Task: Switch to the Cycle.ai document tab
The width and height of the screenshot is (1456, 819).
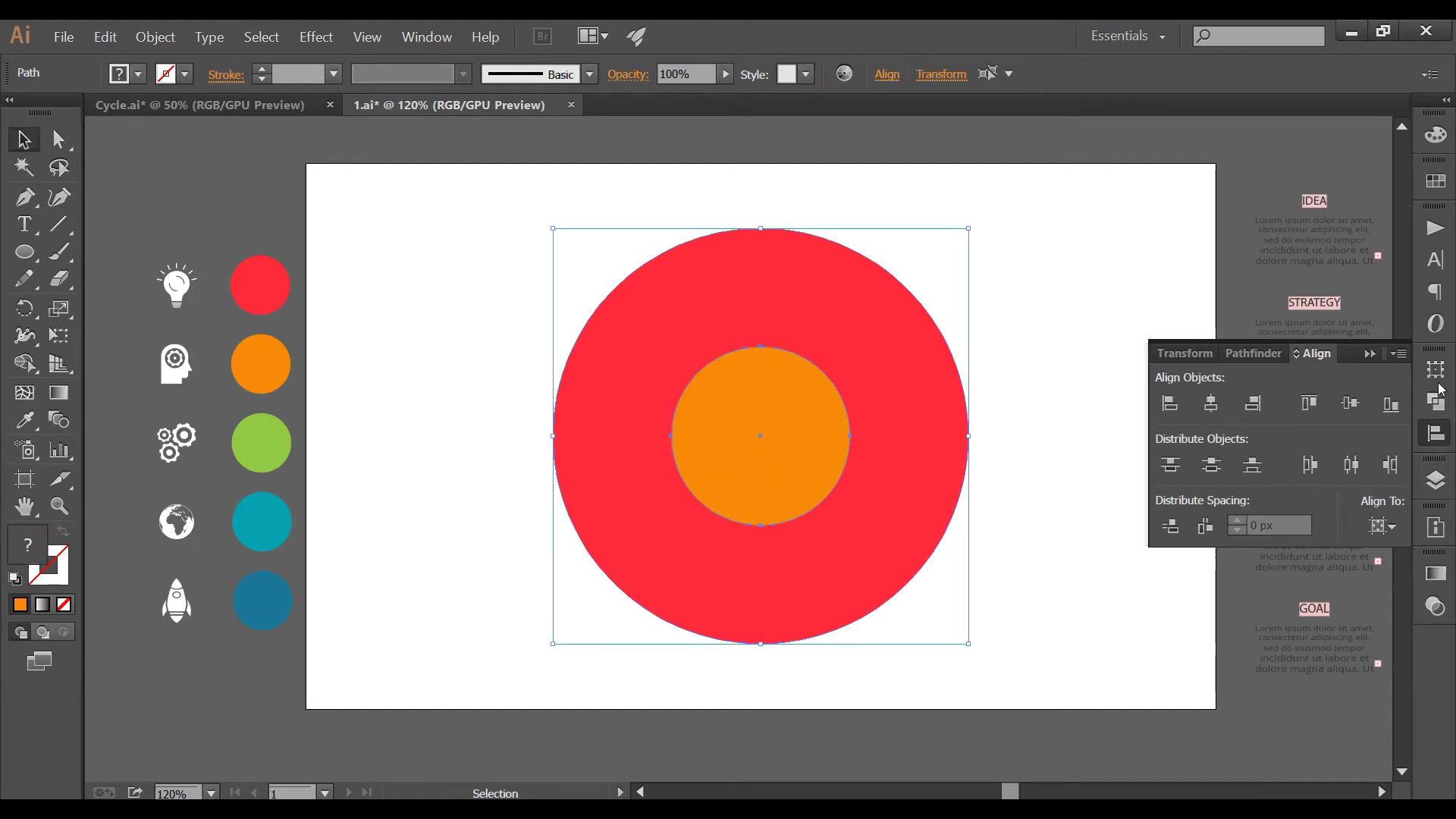Action: [x=200, y=105]
